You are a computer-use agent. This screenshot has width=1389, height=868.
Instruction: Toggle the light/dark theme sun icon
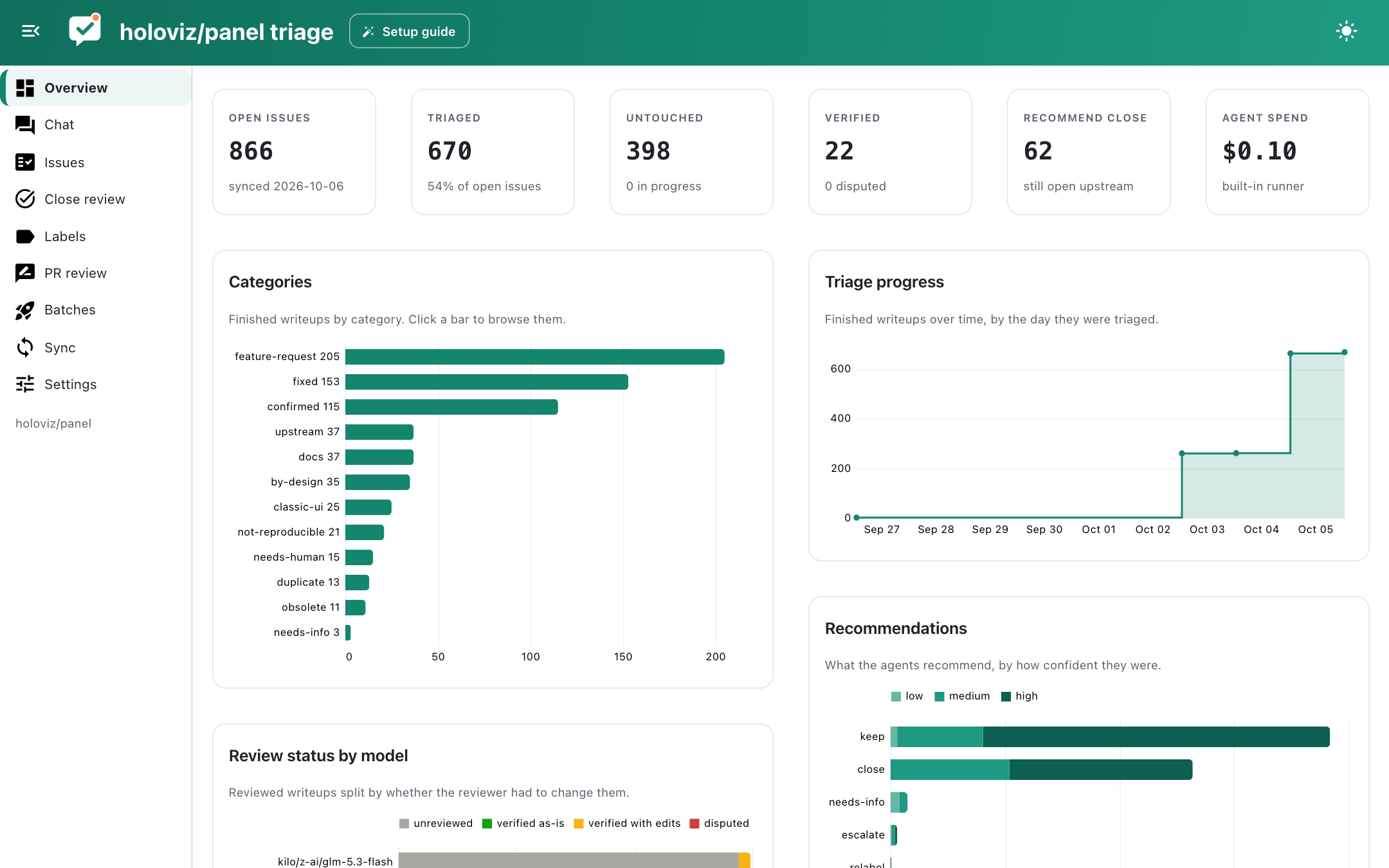1346,31
